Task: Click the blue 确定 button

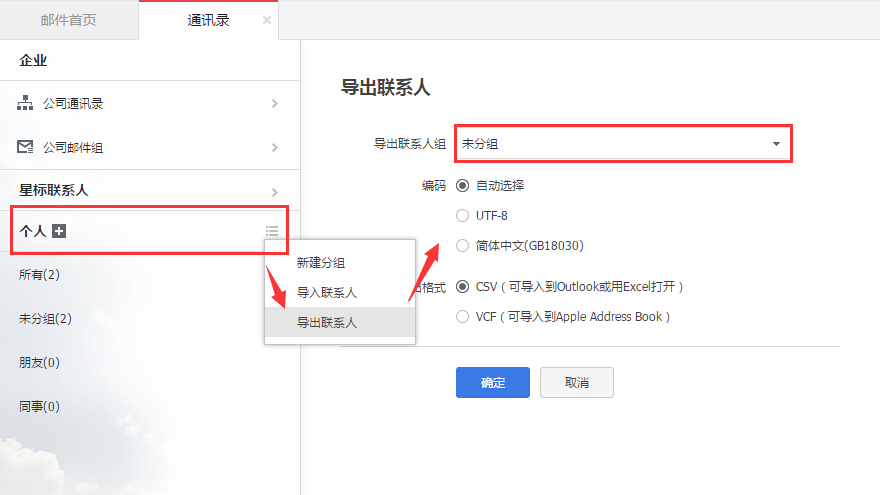Action: click(493, 383)
